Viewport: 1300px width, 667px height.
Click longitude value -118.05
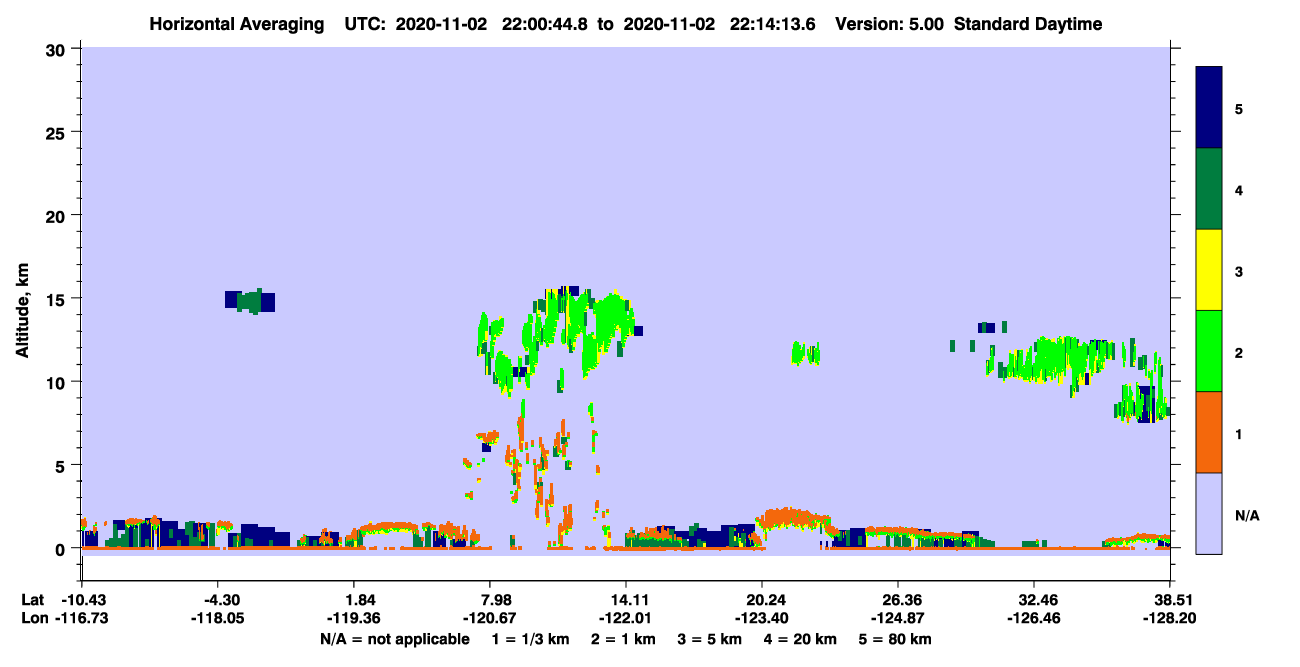pyautogui.click(x=219, y=618)
